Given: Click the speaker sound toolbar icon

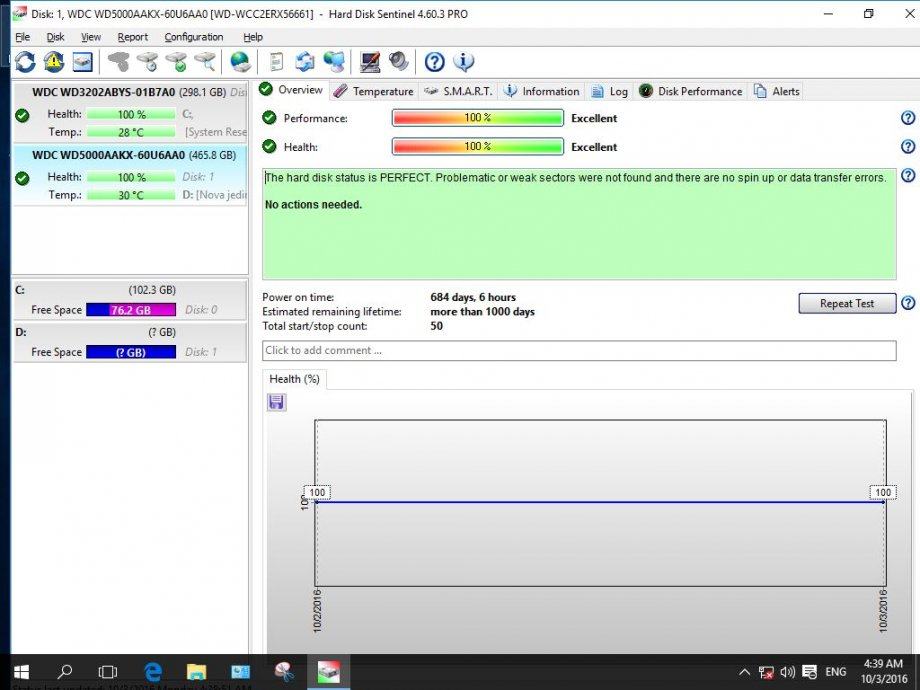Looking at the screenshot, I should 398,62.
